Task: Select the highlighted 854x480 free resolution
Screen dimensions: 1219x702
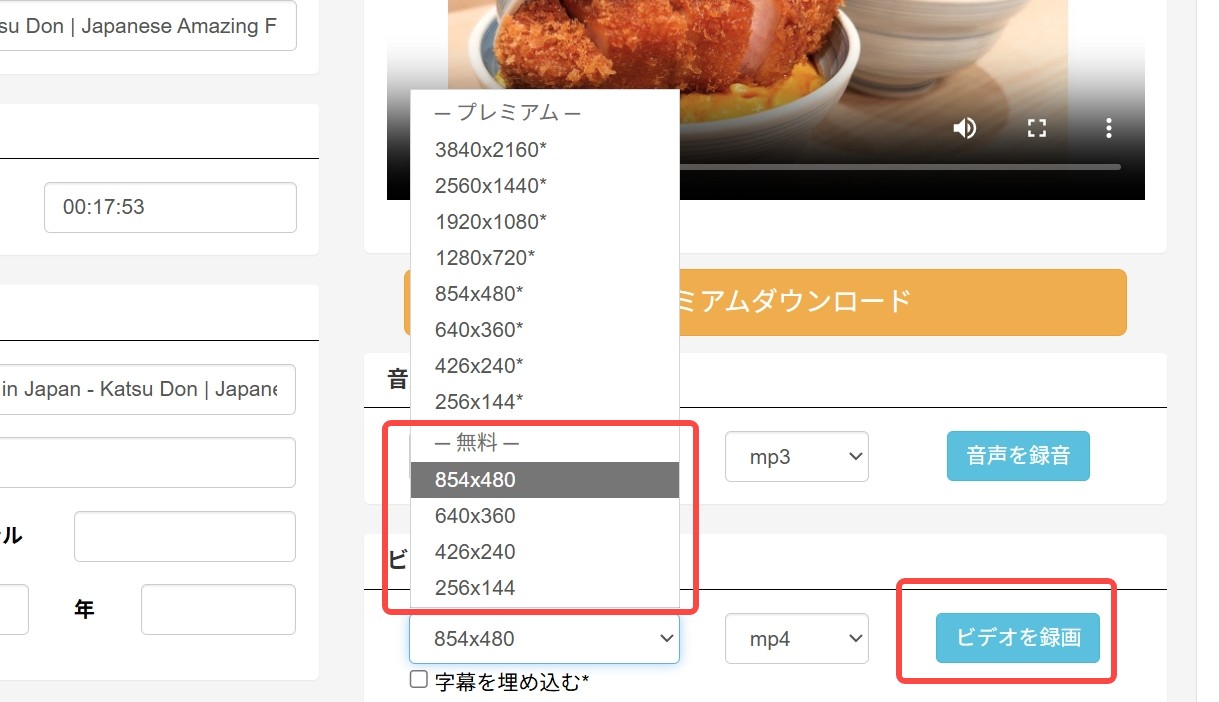Action: pyautogui.click(x=475, y=479)
